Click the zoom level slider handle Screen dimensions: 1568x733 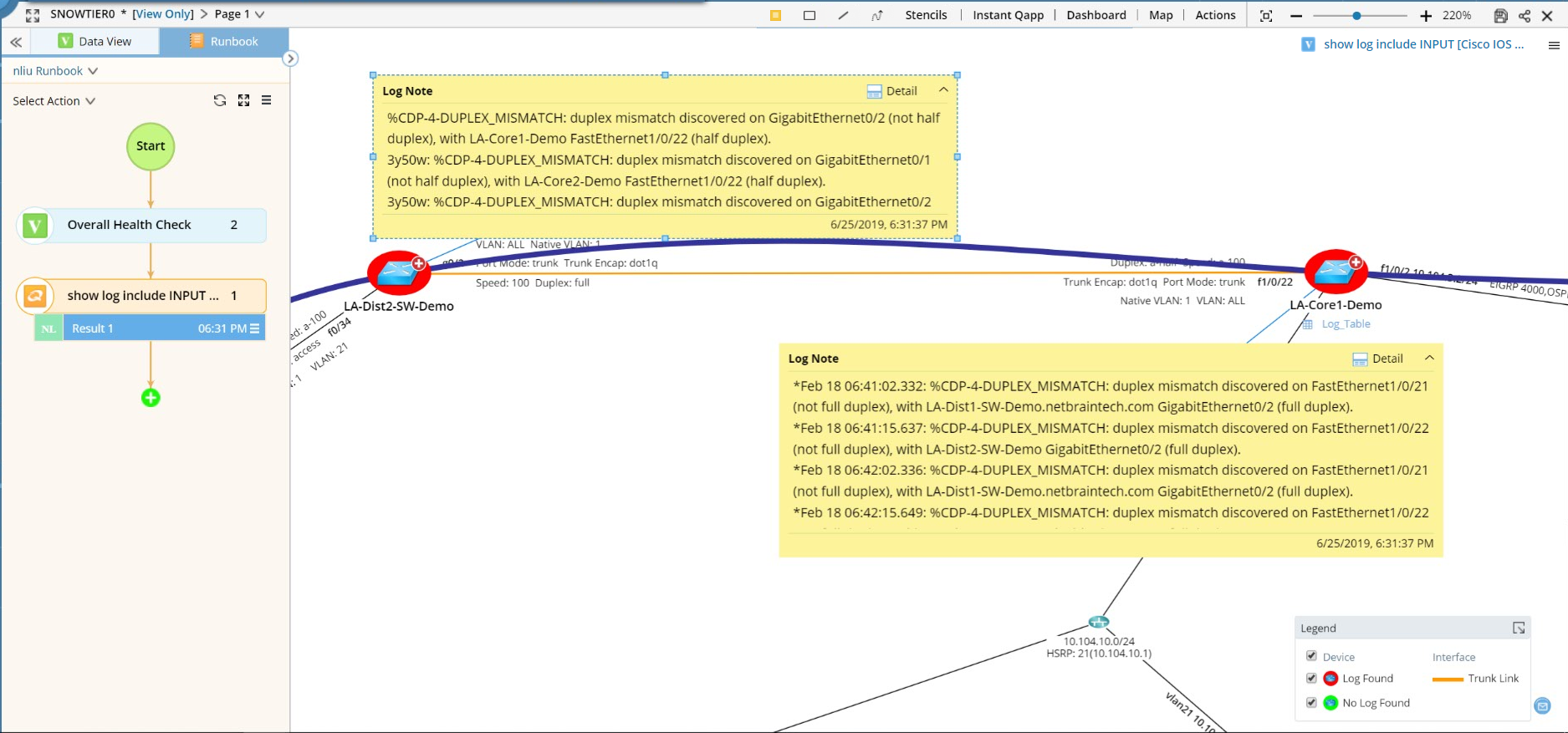pos(1356,16)
